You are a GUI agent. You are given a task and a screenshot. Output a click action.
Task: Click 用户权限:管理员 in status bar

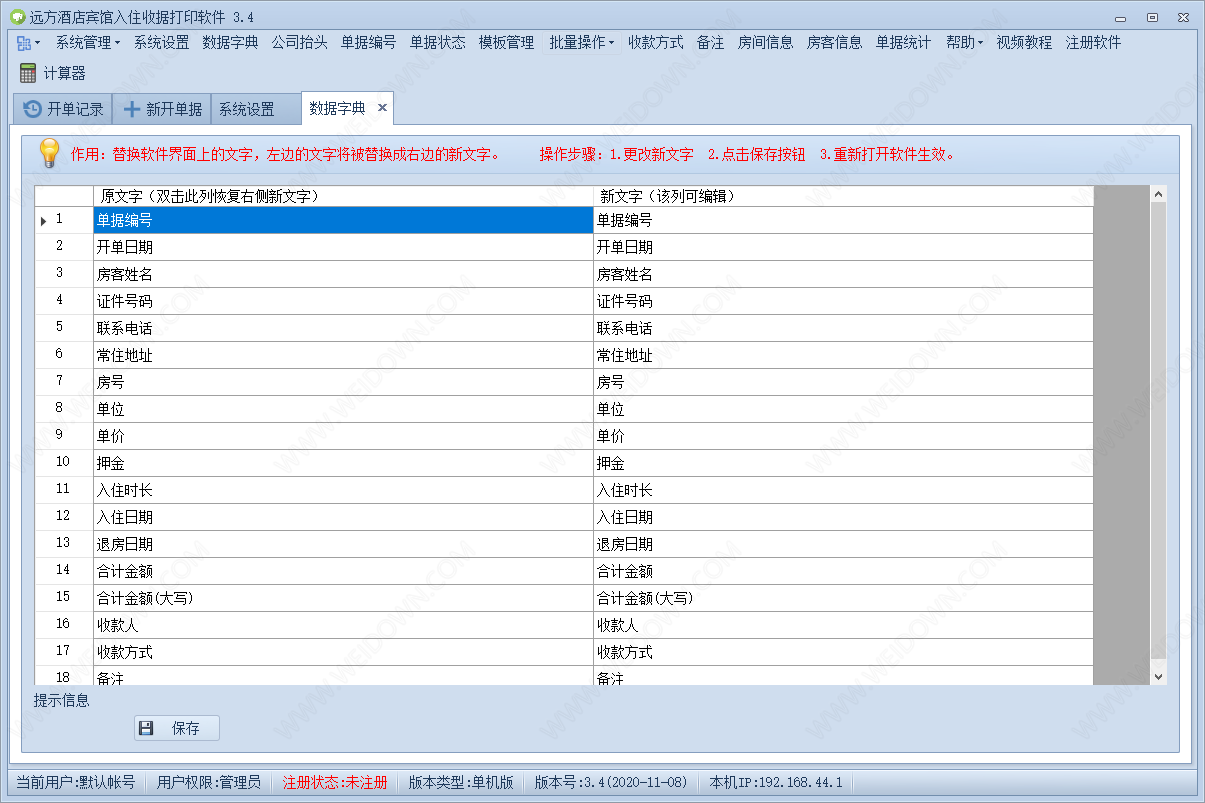click(208, 782)
